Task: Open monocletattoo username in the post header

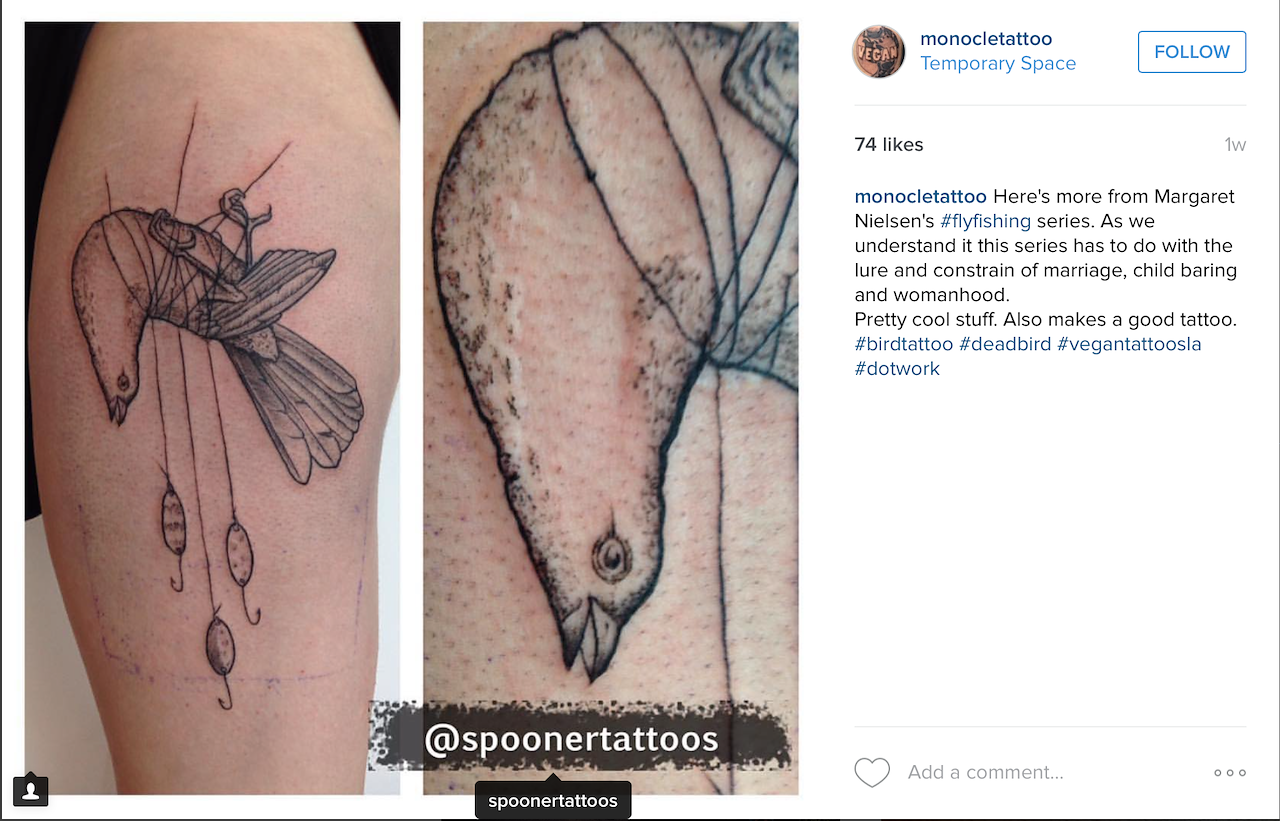Action: (x=986, y=39)
